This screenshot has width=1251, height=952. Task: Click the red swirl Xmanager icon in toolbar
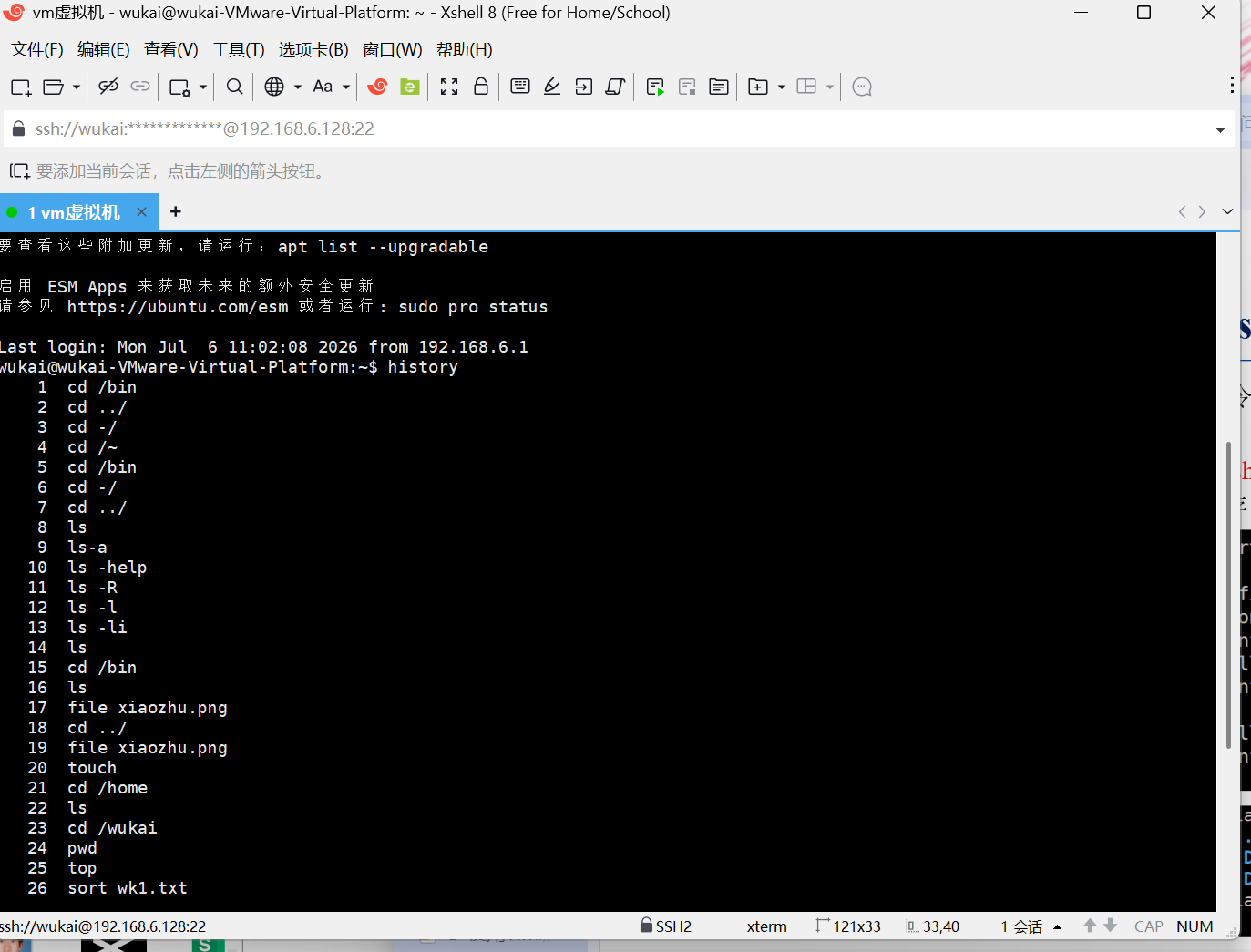point(377,87)
